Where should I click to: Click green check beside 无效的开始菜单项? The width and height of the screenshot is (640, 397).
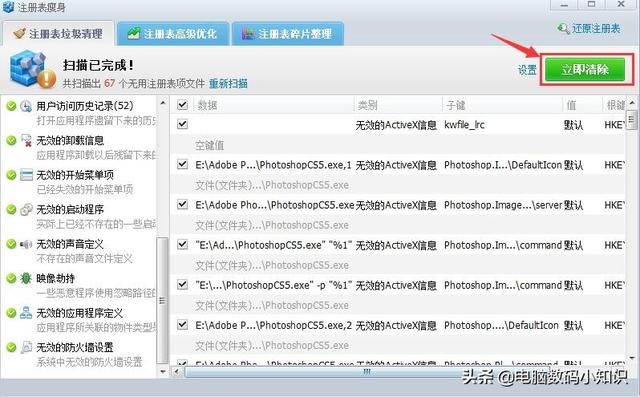coord(11,175)
